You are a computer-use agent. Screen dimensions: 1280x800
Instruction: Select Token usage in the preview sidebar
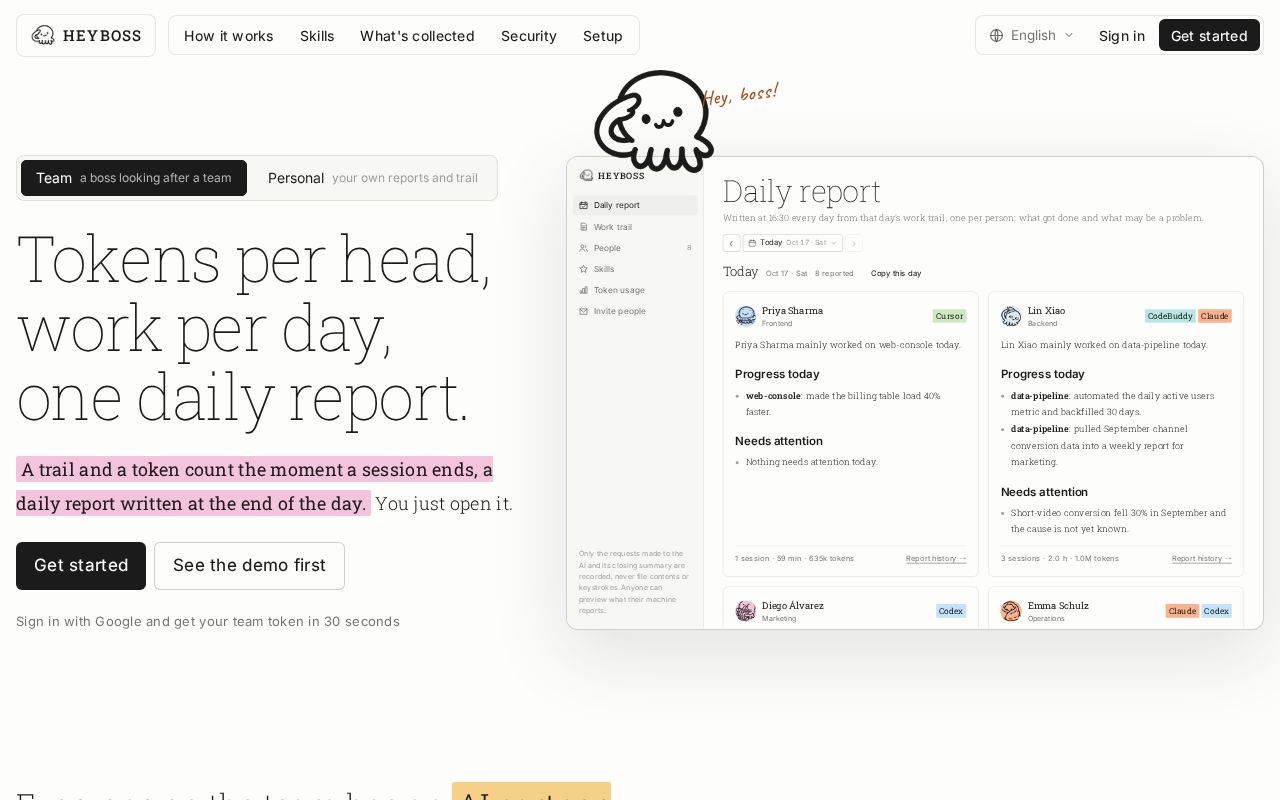(635, 290)
